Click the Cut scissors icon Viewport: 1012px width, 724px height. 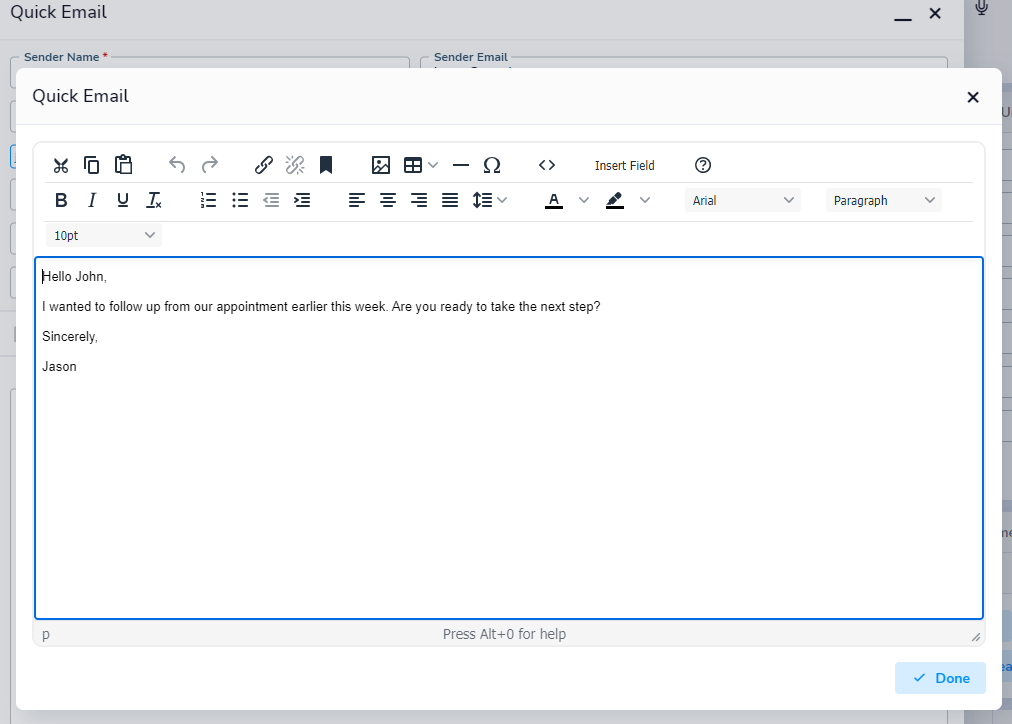tap(61, 166)
